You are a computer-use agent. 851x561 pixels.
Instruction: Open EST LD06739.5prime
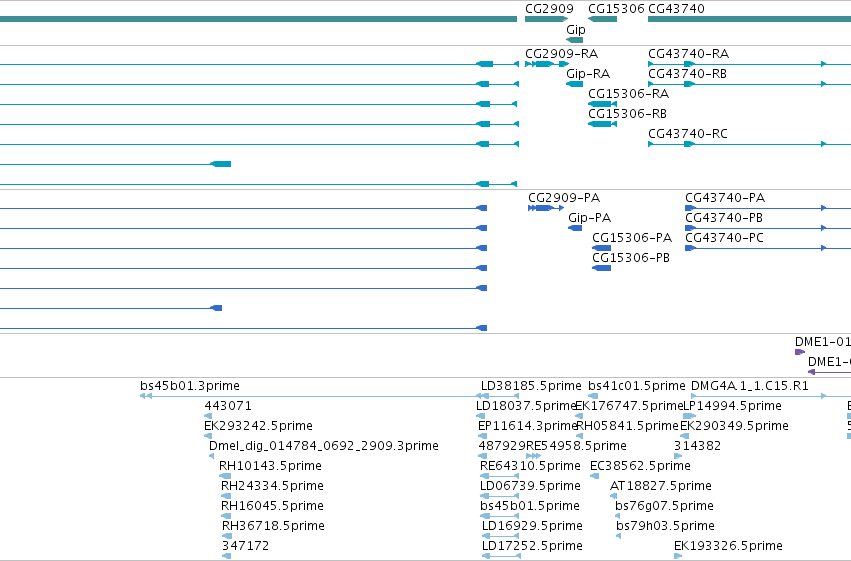pos(530,486)
